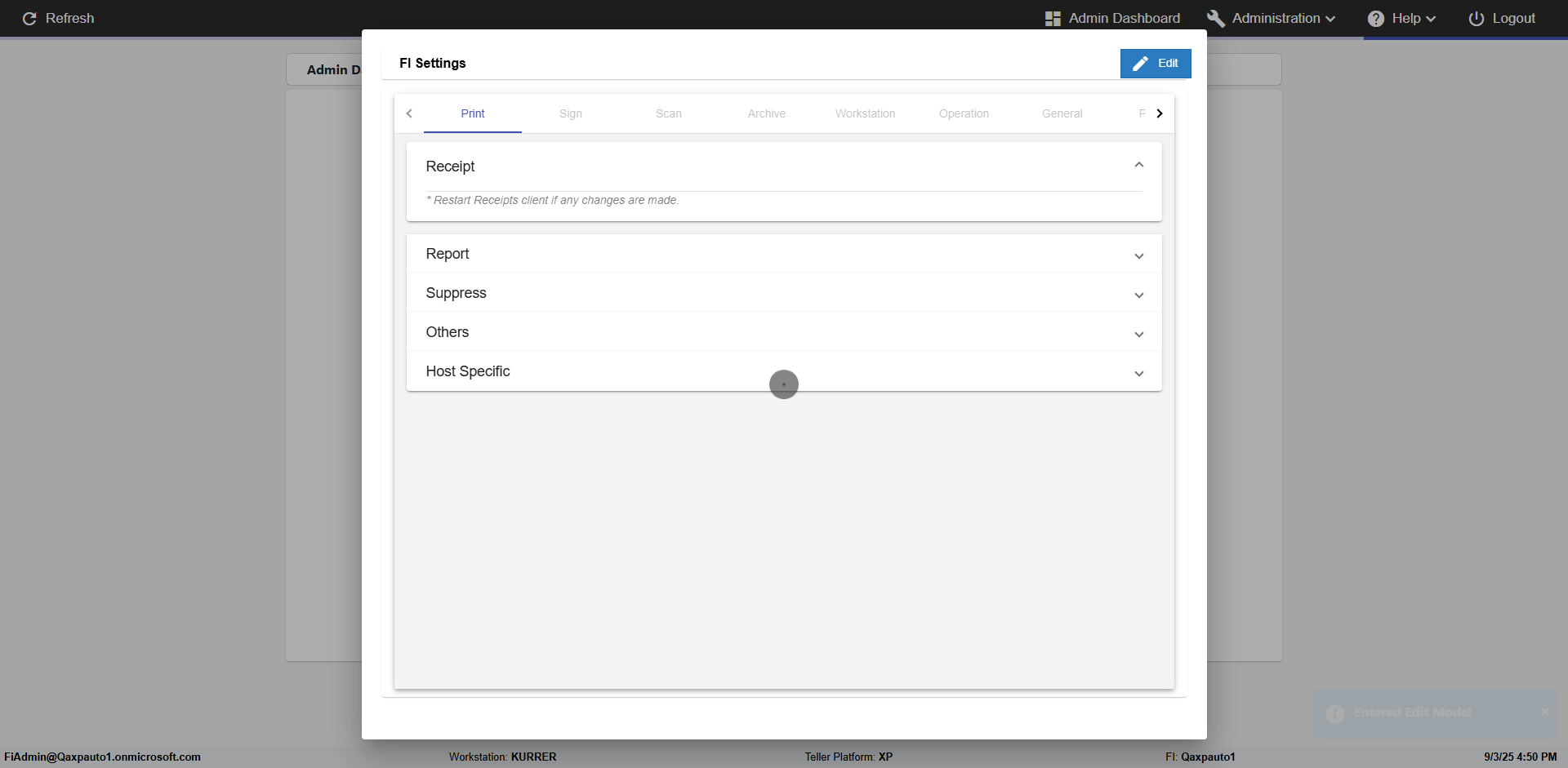Screen dimensions: 1568x768
Task: Click the Restart Receipts client note
Action: (552, 201)
